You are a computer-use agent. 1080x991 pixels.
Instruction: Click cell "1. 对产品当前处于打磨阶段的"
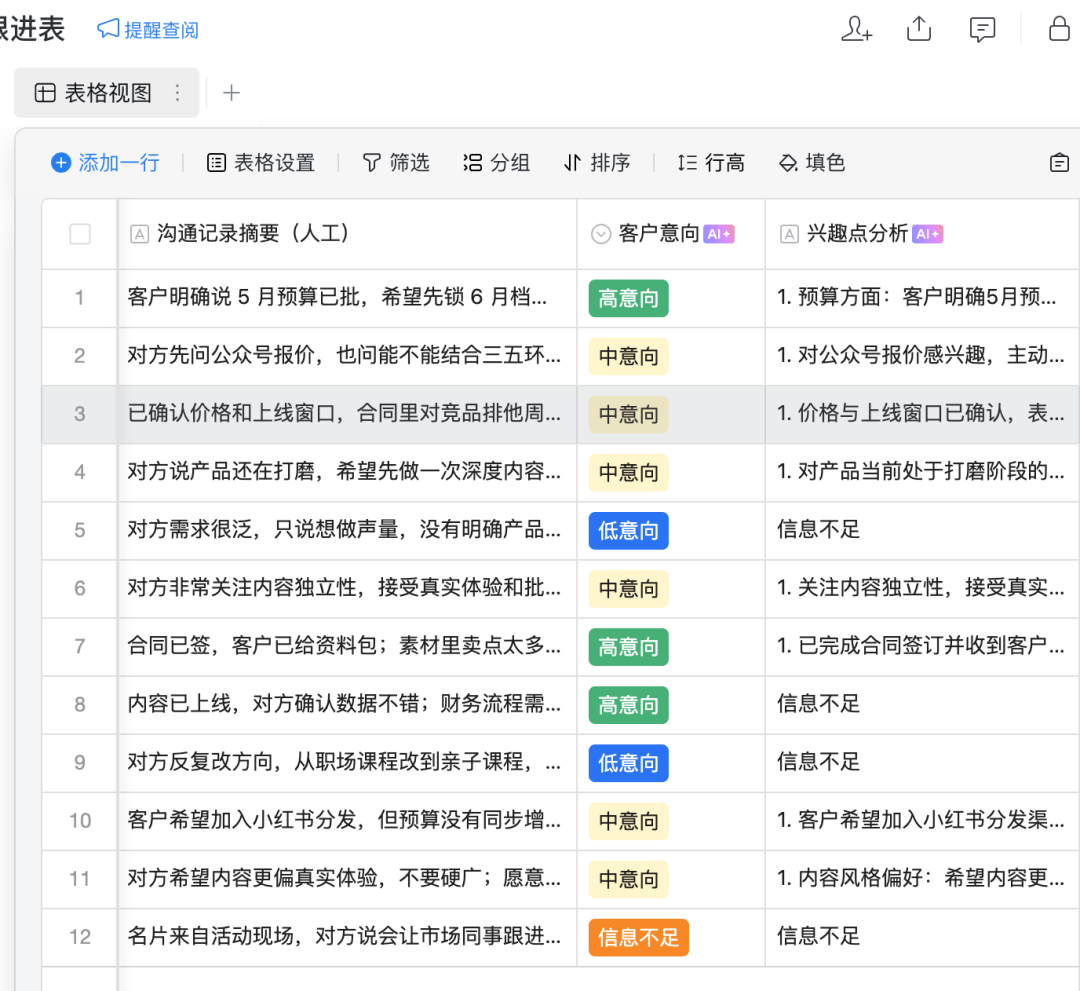(922, 472)
